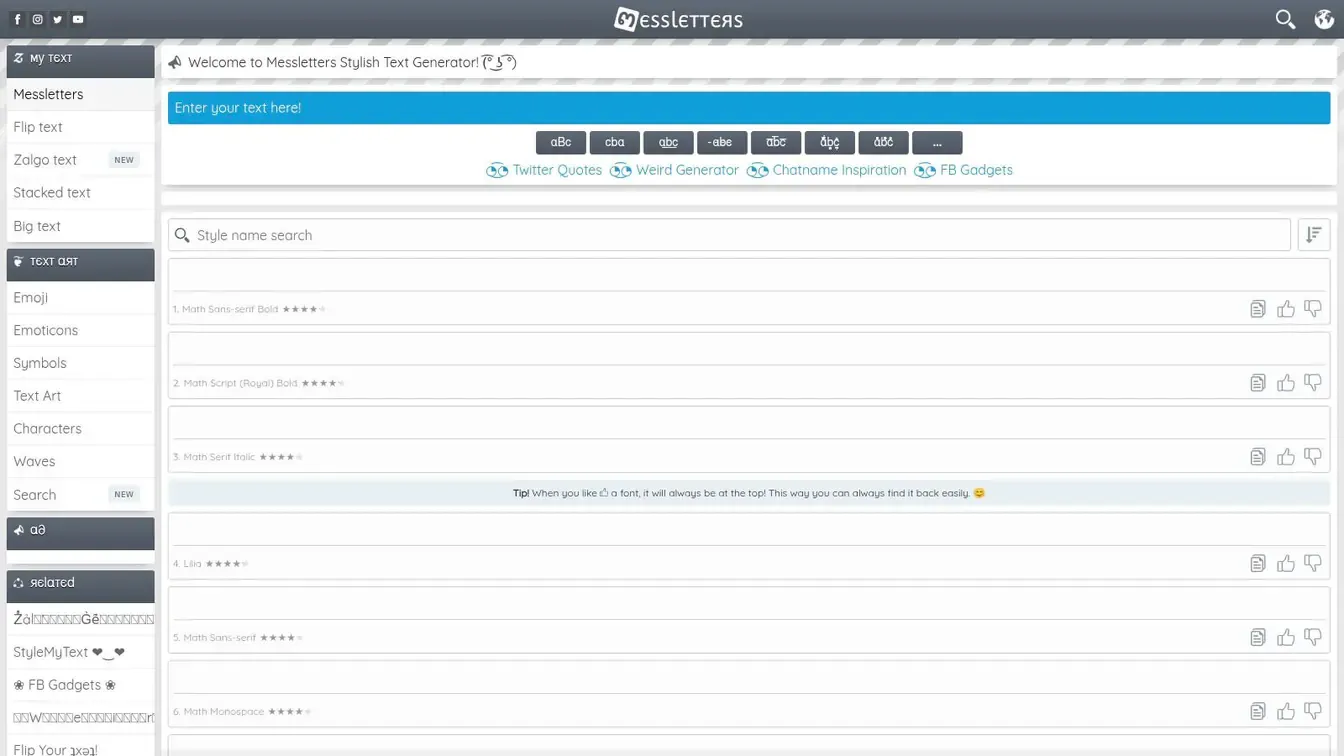Toggle the abc with marks above option
Screen dimensions: 1344x756
[883, 143]
